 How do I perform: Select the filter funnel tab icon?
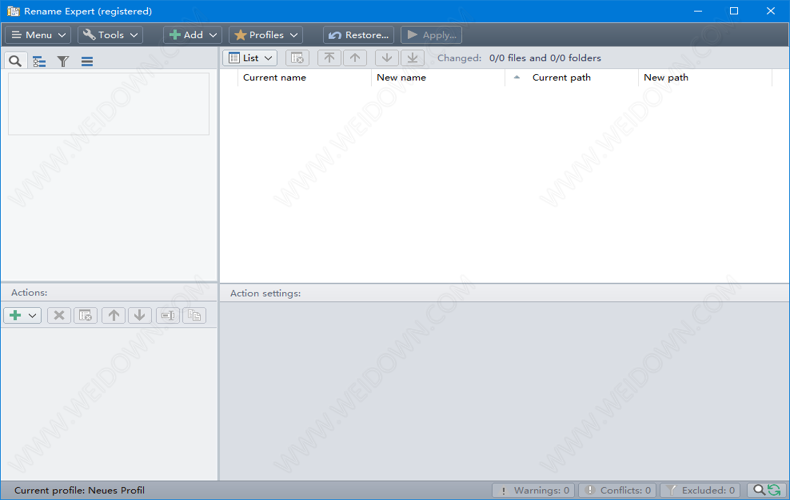[63, 61]
